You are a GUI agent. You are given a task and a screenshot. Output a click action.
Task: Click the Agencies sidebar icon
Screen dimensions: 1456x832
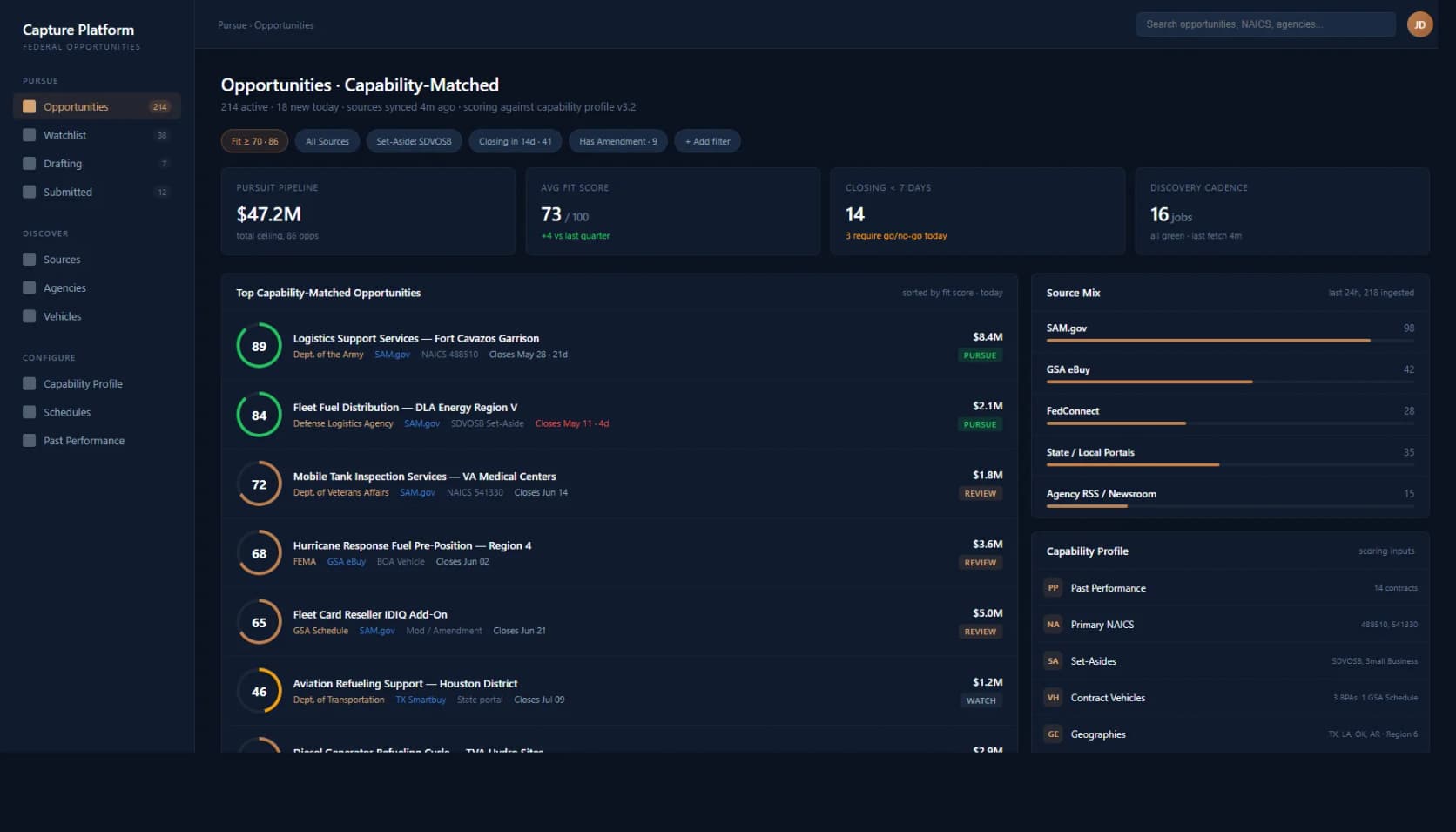coord(30,287)
